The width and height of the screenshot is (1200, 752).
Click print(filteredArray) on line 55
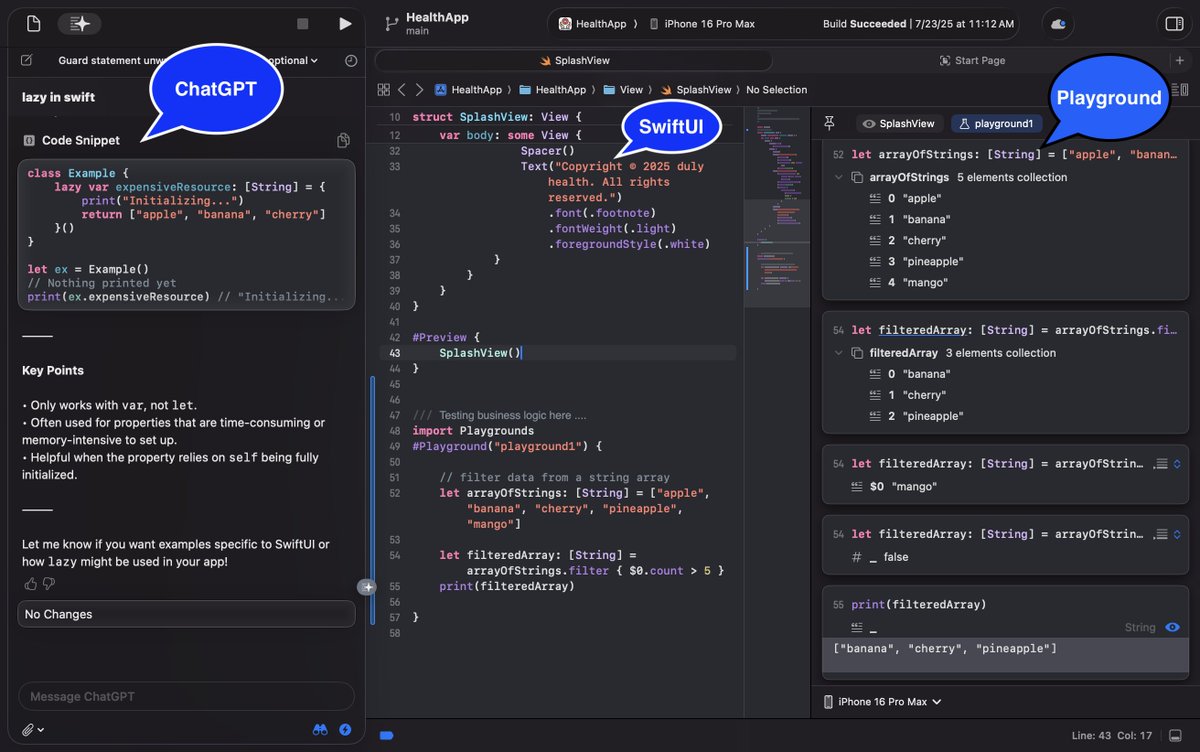(507, 586)
